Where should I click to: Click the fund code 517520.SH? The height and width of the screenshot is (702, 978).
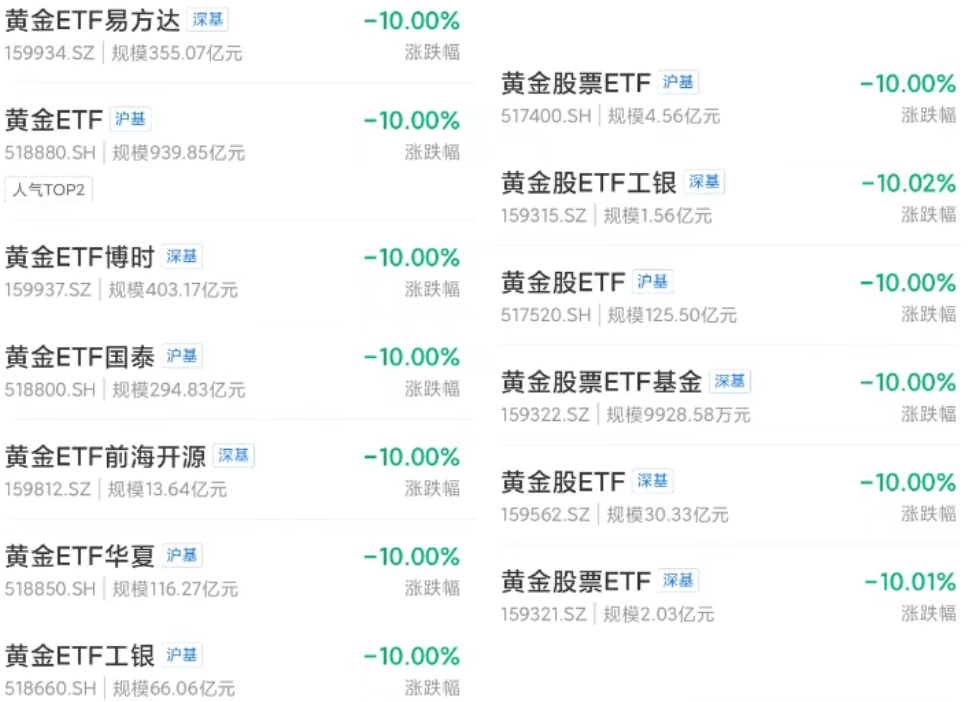tap(546, 315)
